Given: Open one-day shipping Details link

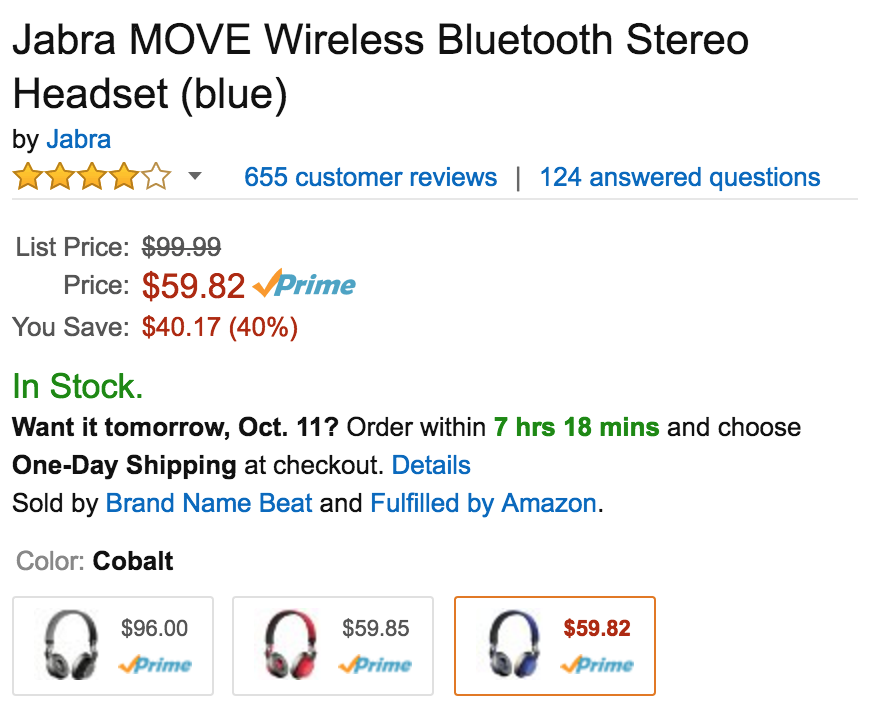Looking at the screenshot, I should pos(431,465).
